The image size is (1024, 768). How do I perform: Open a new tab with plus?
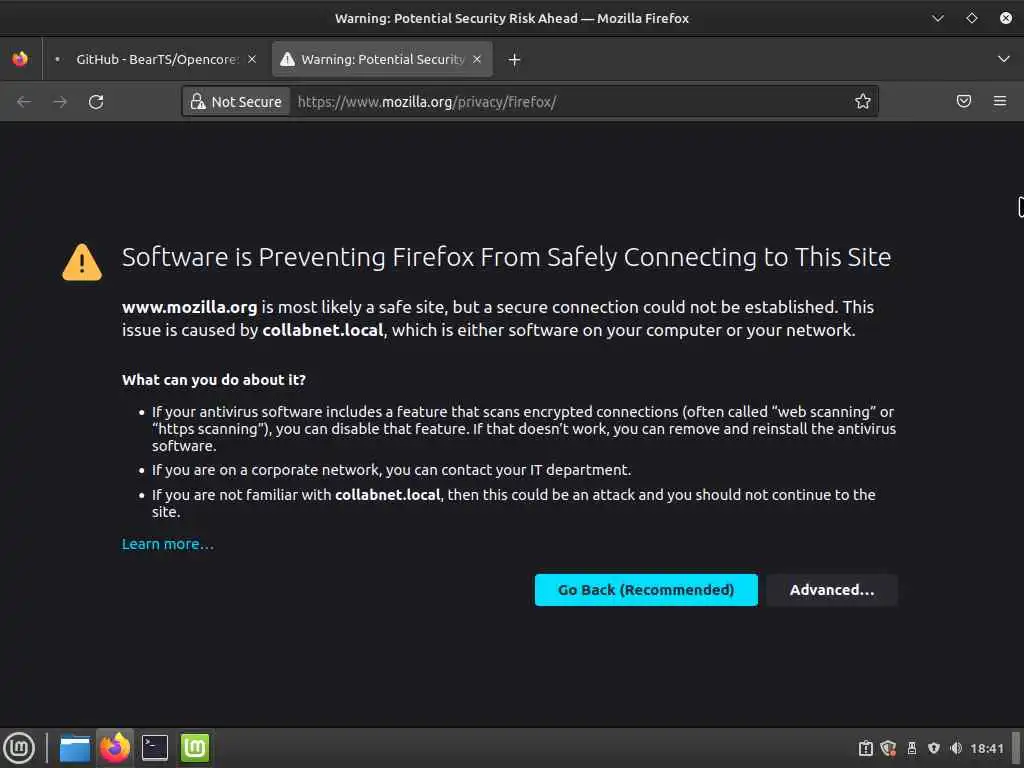[515, 59]
